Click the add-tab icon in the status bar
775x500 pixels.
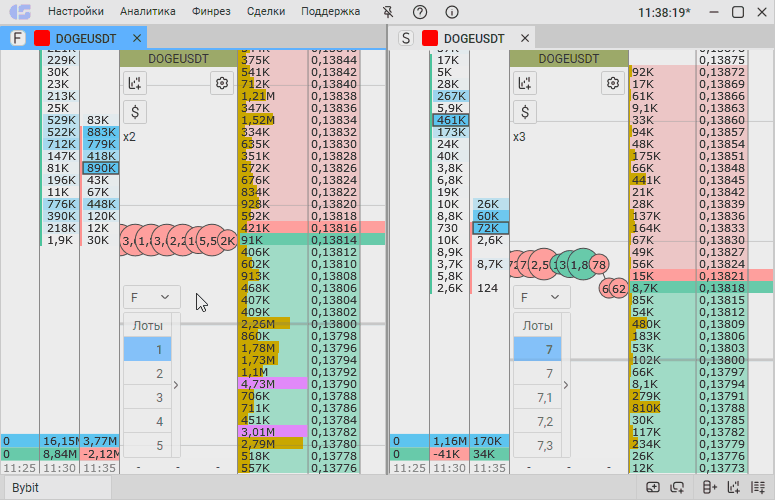tap(677, 488)
